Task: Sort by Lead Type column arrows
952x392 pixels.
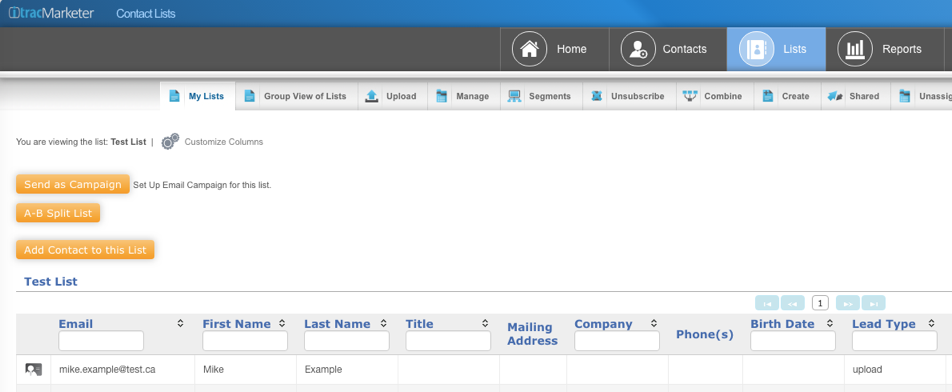Action: [931, 323]
